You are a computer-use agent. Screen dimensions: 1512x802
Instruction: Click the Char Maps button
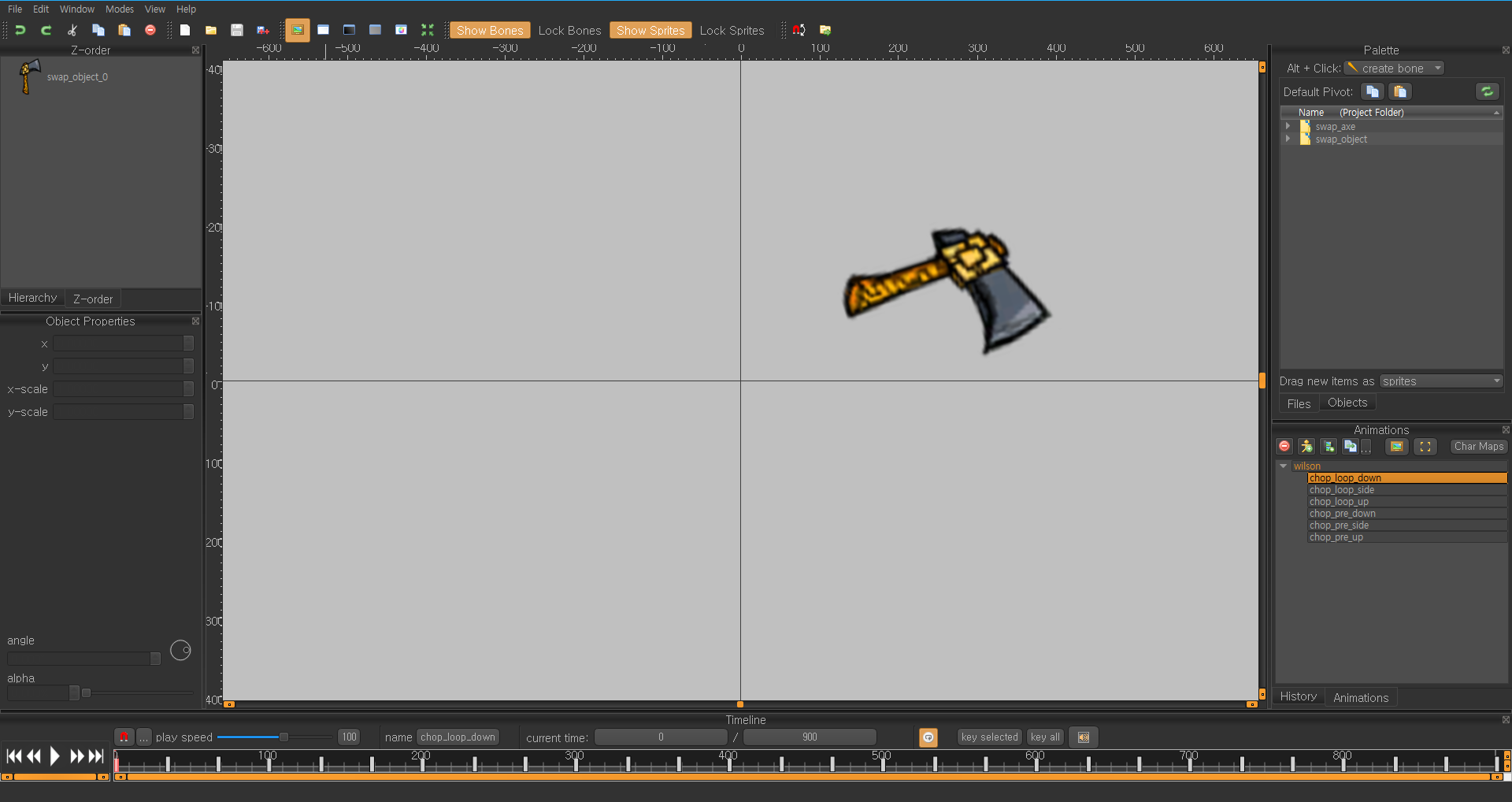pos(1478,447)
